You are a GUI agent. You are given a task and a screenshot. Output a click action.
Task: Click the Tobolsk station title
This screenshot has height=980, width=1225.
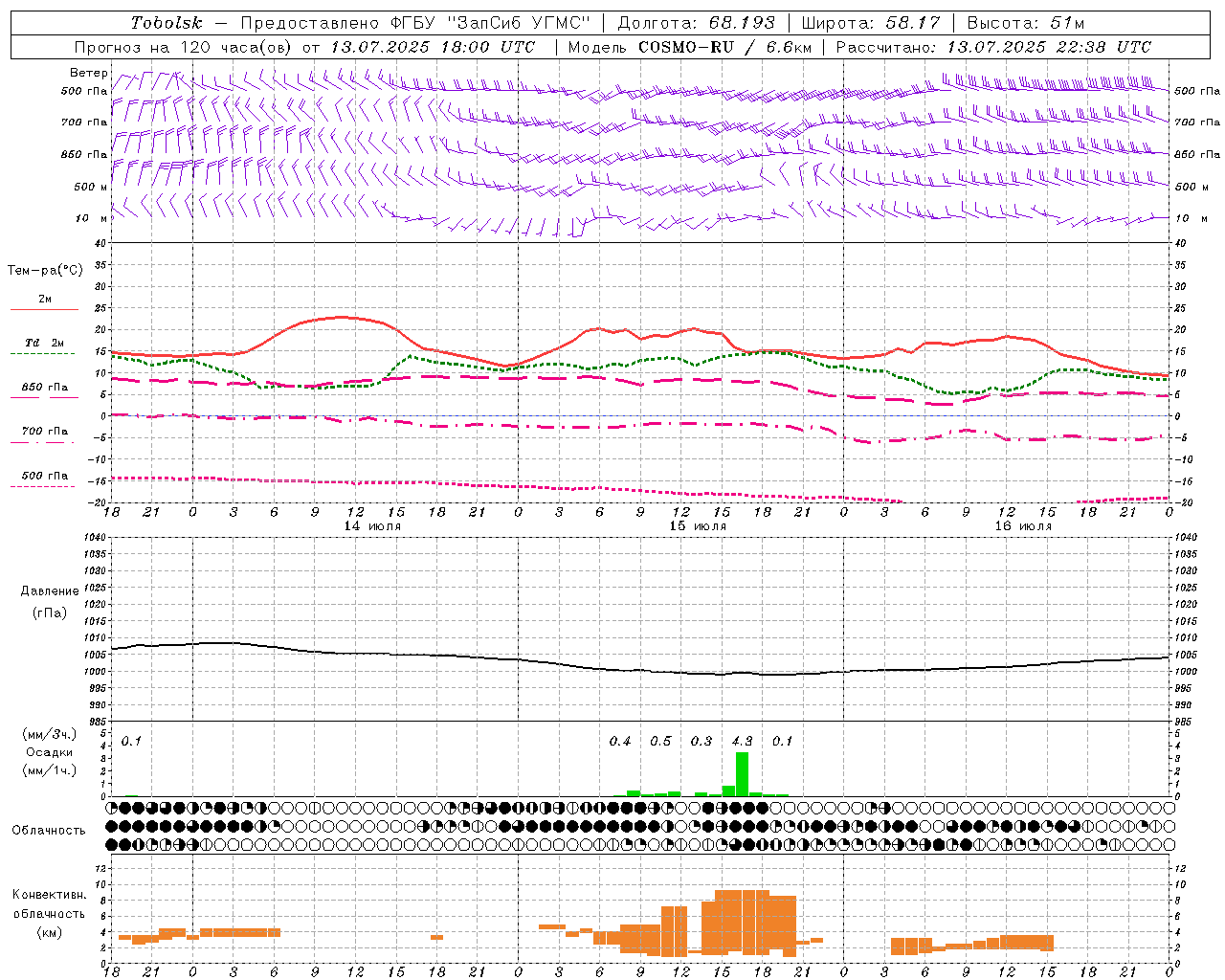[167, 23]
